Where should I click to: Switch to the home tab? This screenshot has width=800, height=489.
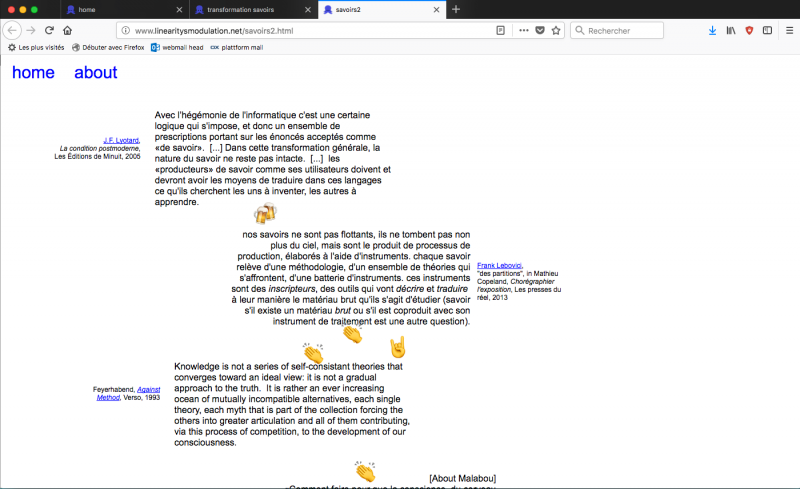coord(124,10)
